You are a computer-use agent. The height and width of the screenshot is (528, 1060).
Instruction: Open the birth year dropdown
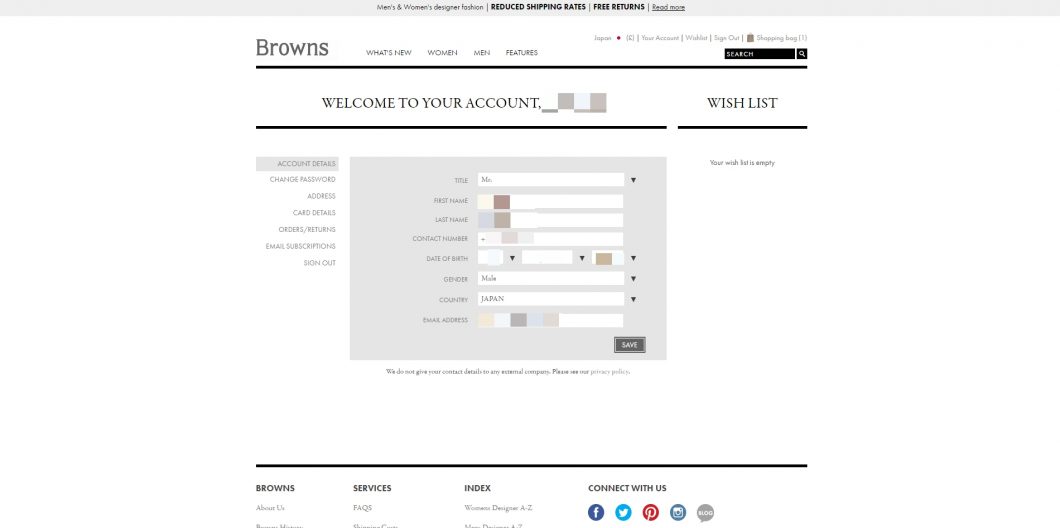(x=633, y=258)
